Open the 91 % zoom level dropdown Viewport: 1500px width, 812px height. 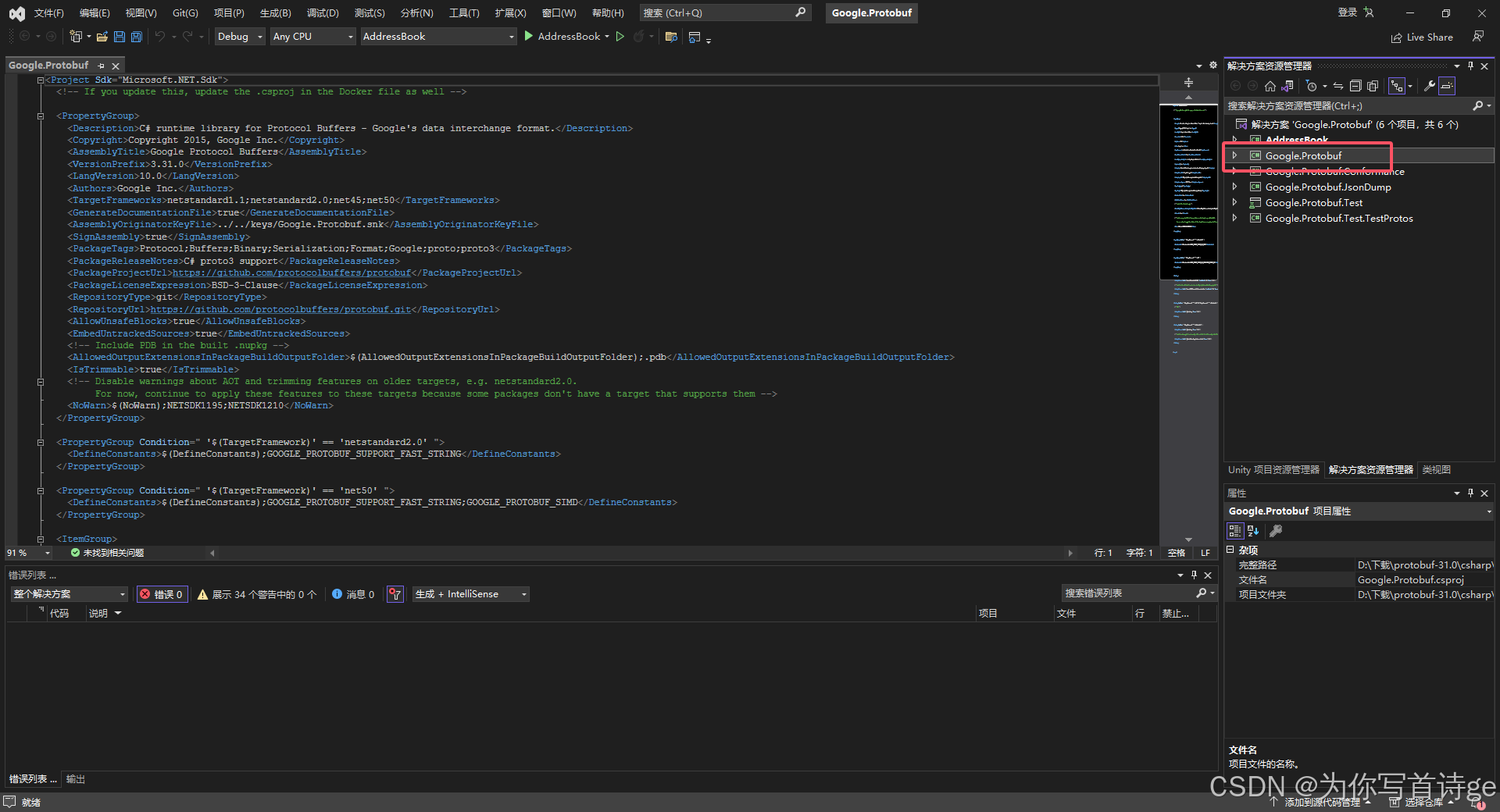click(29, 553)
